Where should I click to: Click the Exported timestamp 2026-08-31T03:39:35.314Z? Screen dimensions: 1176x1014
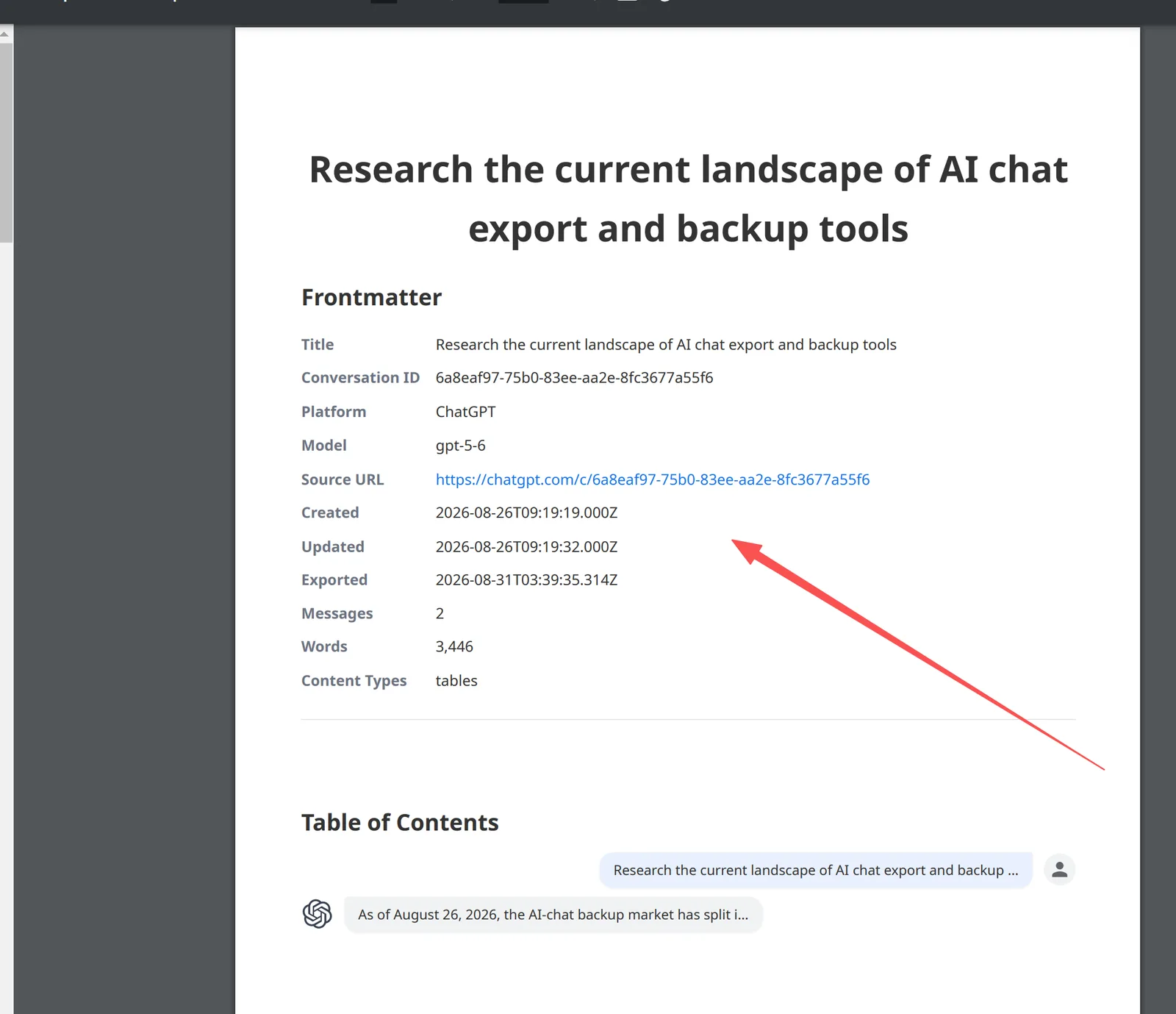526,580
